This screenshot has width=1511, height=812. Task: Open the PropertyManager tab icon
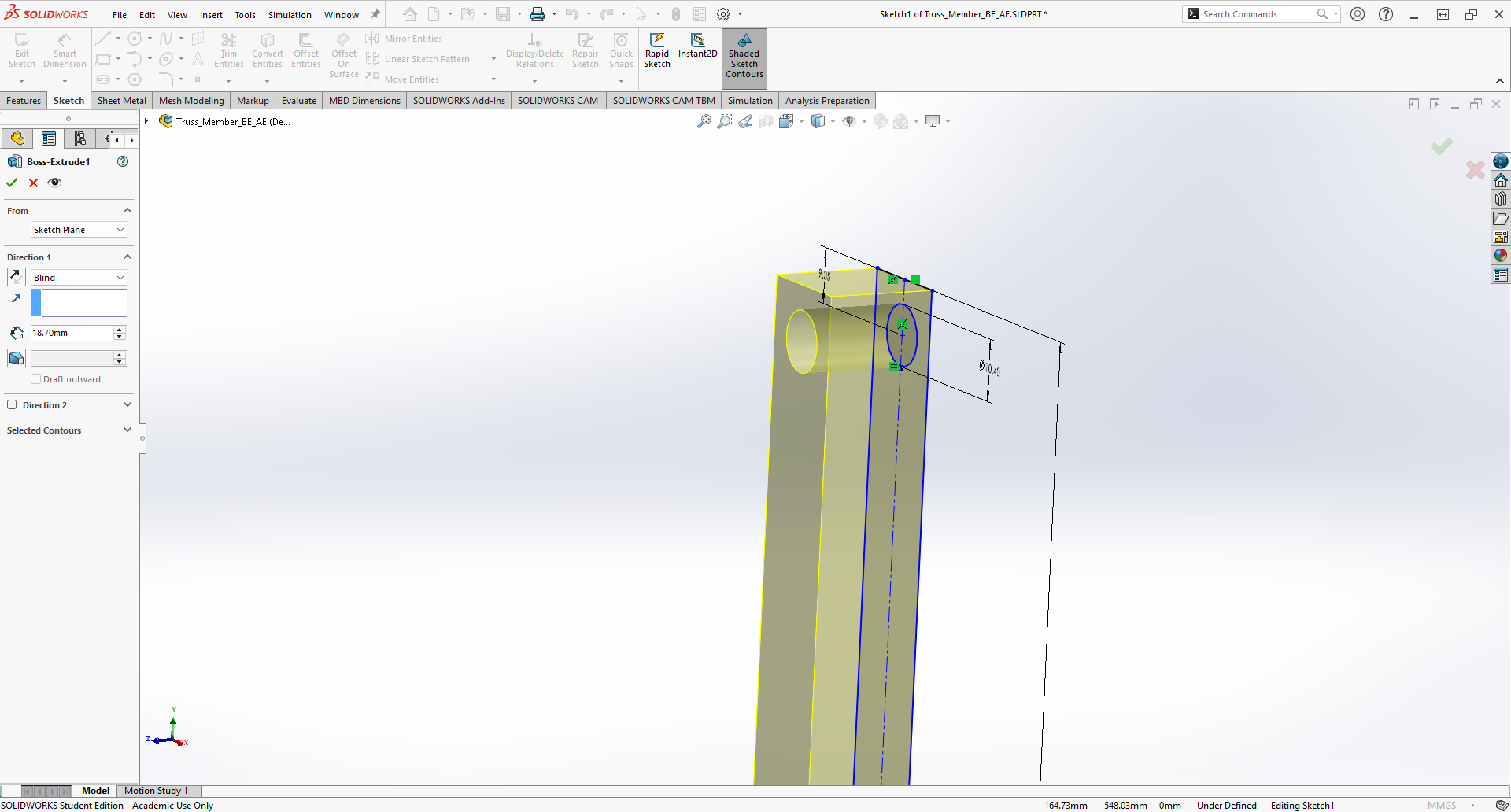(x=49, y=139)
